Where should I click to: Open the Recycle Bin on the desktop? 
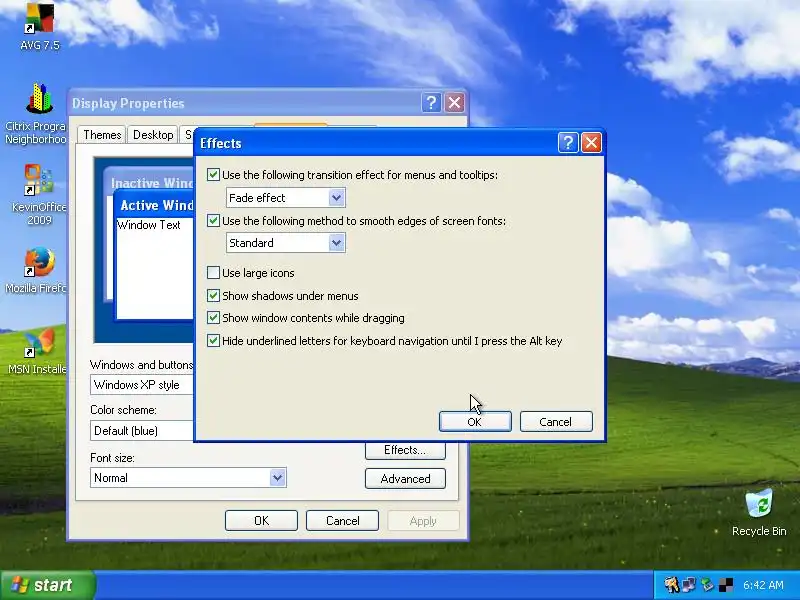tap(759, 512)
